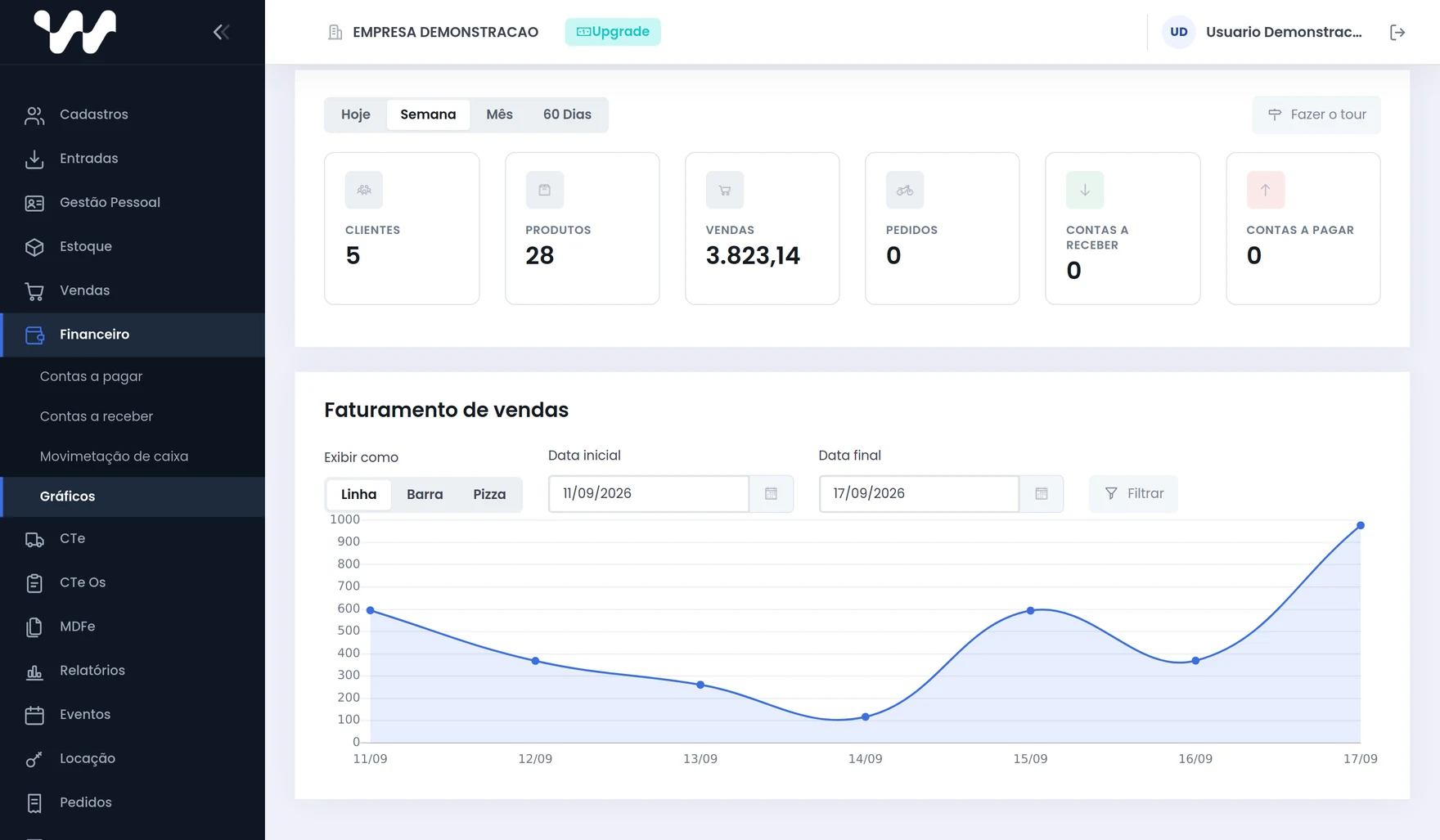Click the Filtrar button
The image size is (1440, 840).
click(1133, 494)
